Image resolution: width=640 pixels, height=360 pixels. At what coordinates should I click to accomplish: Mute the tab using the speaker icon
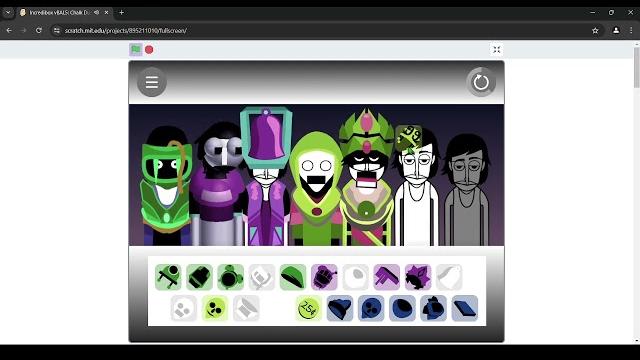coord(96,13)
